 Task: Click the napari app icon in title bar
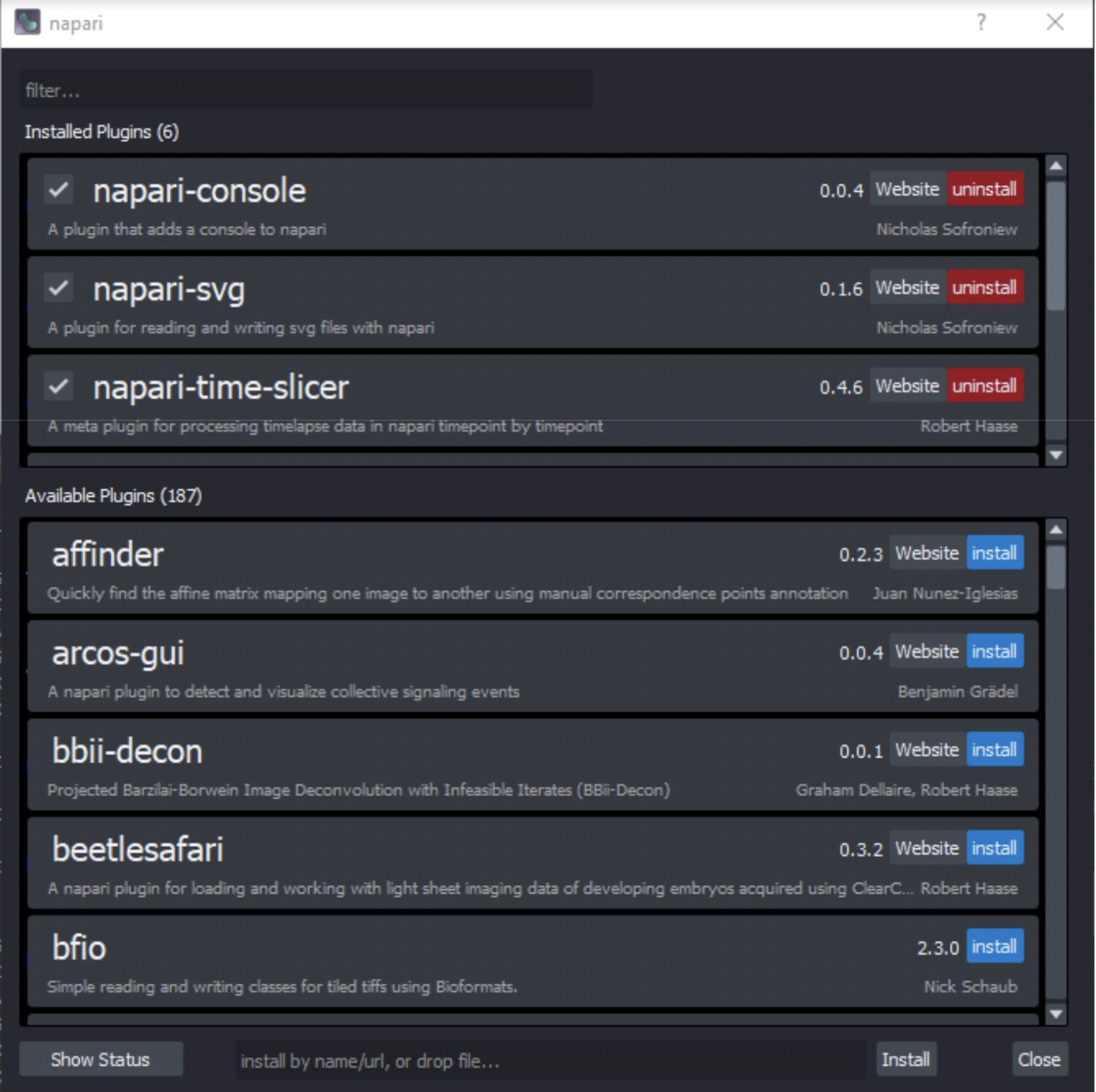[x=27, y=22]
